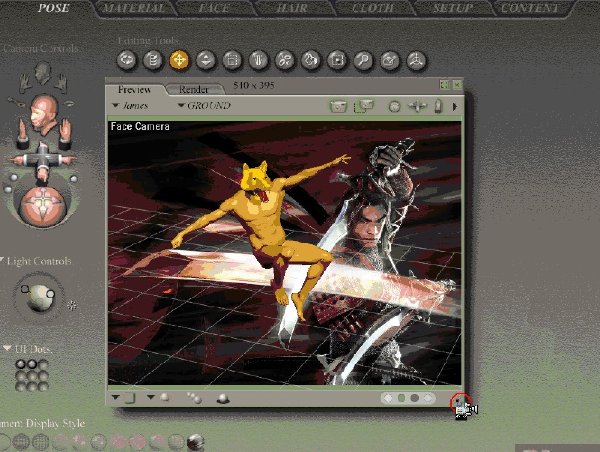Select the right light dot on the globe
The width and height of the screenshot is (600, 452).
[51, 294]
